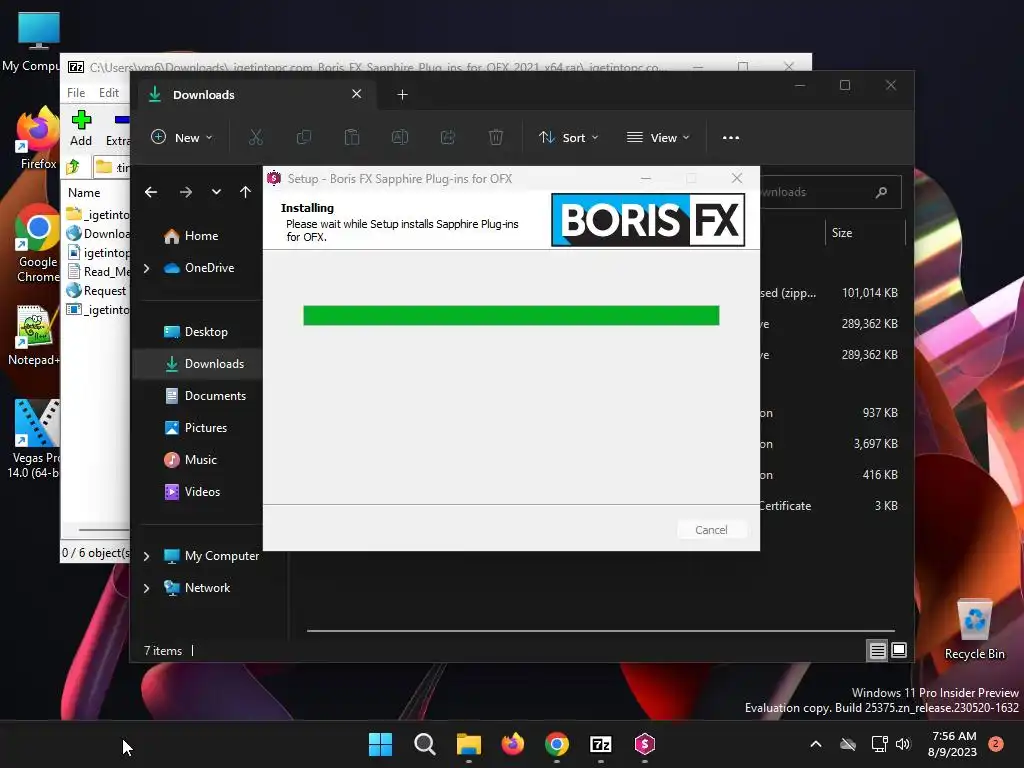
Task: Expand the OneDrive tree node
Action: 146,268
